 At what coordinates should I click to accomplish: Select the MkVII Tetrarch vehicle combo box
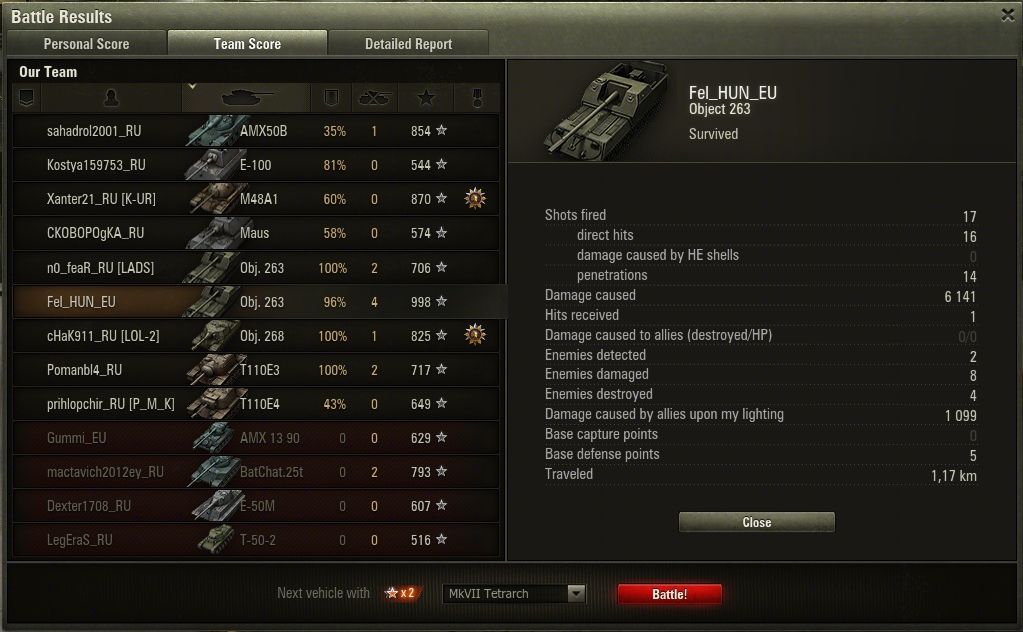click(514, 594)
